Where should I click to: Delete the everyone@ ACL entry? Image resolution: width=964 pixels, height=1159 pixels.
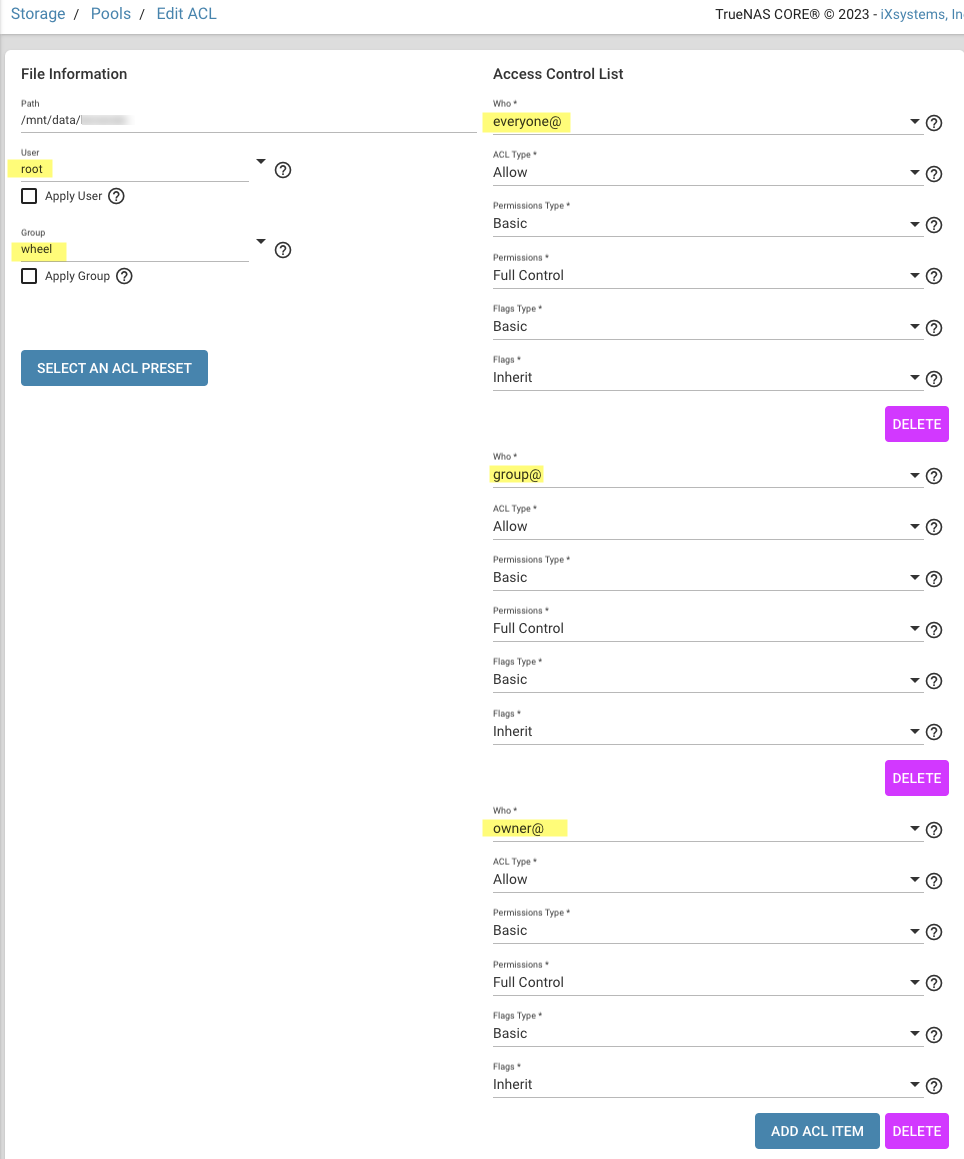[x=916, y=424]
